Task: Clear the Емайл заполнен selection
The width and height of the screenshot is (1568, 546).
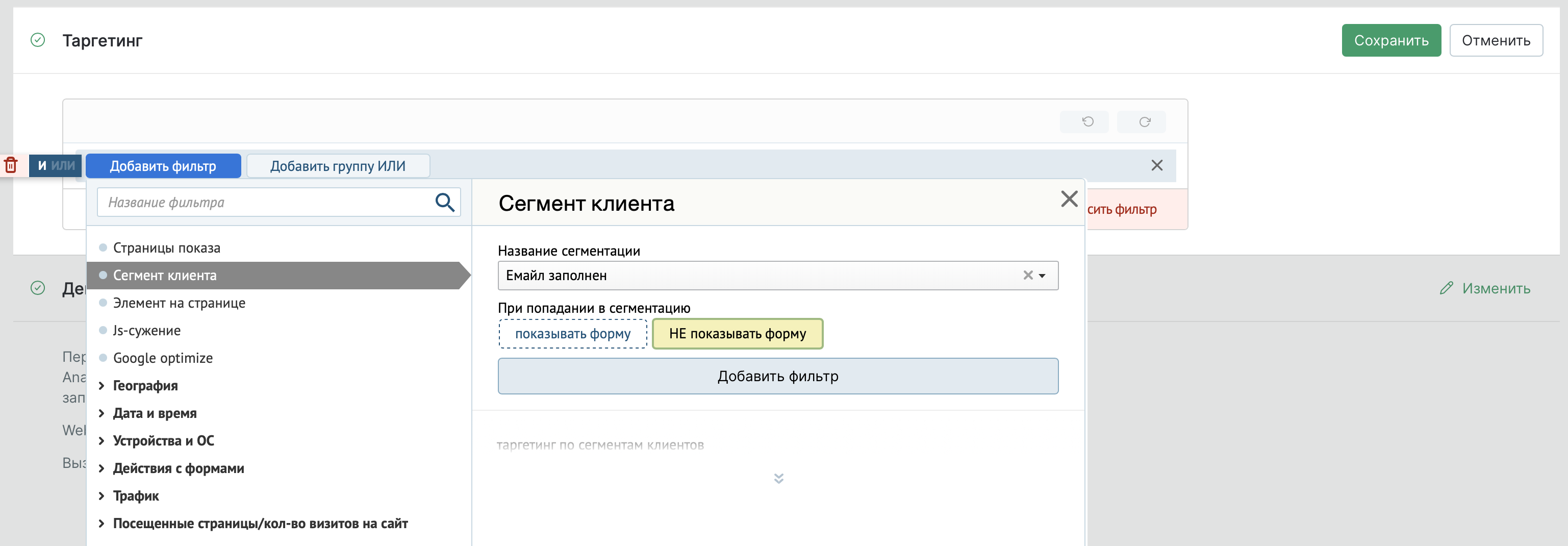Action: pyautogui.click(x=1027, y=275)
